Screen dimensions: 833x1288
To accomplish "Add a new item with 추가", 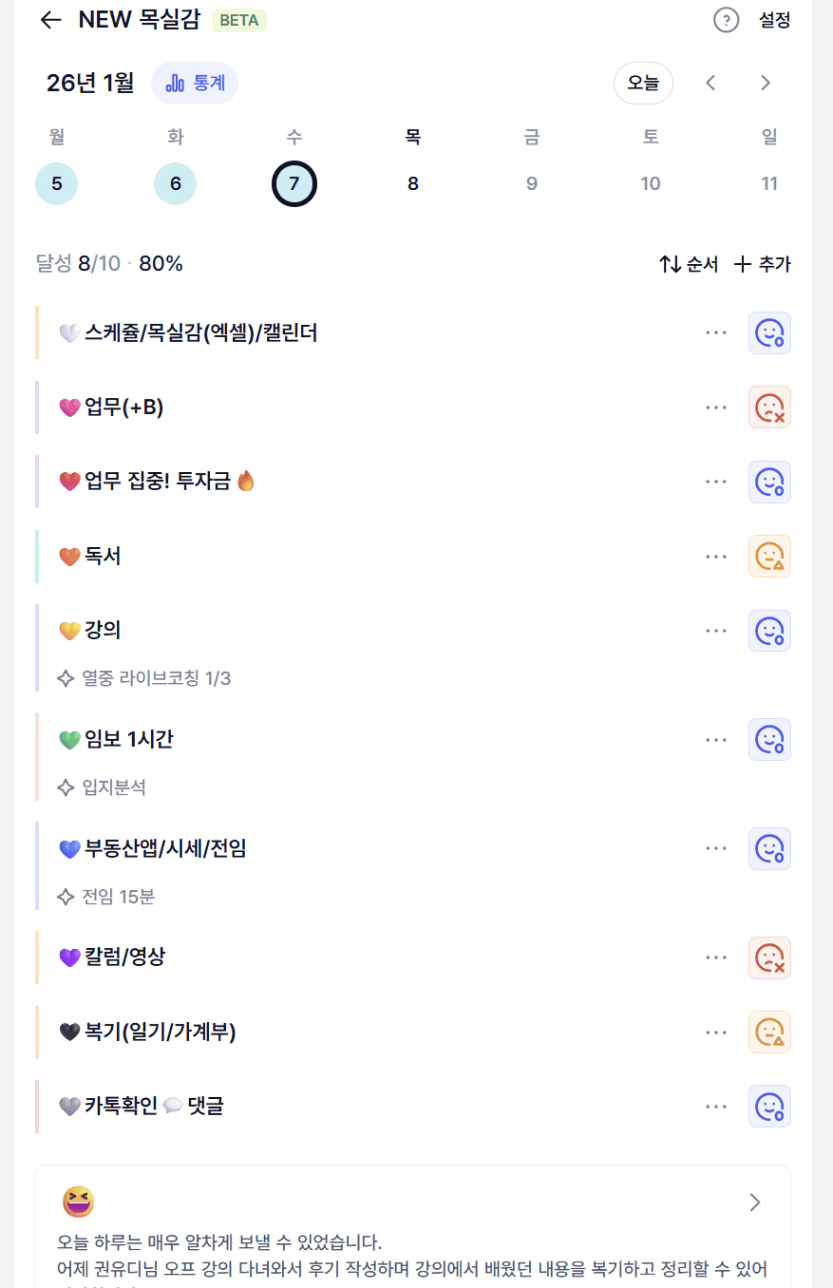I will tap(763, 264).
